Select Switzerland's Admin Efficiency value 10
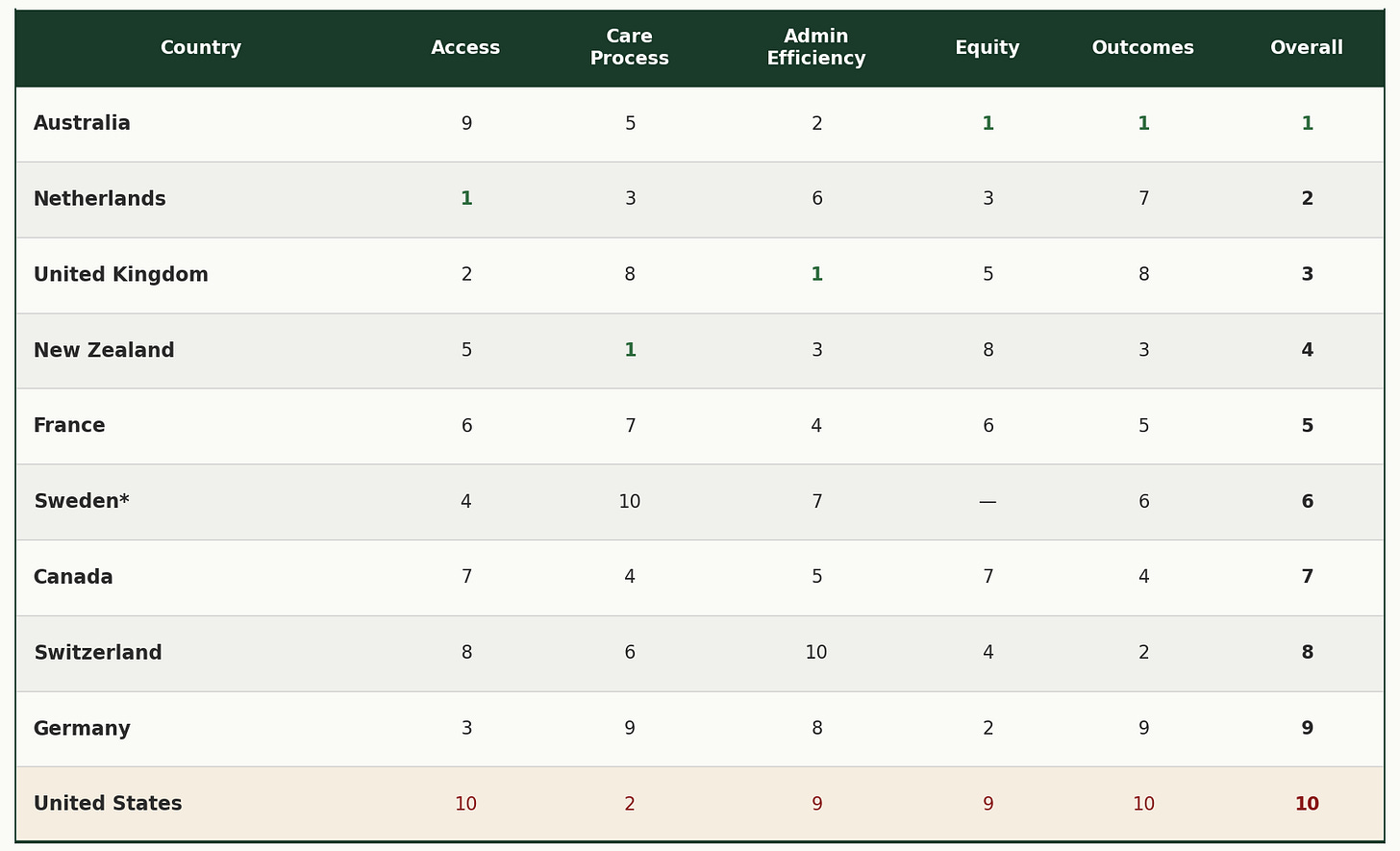1400x851 pixels. pos(816,653)
